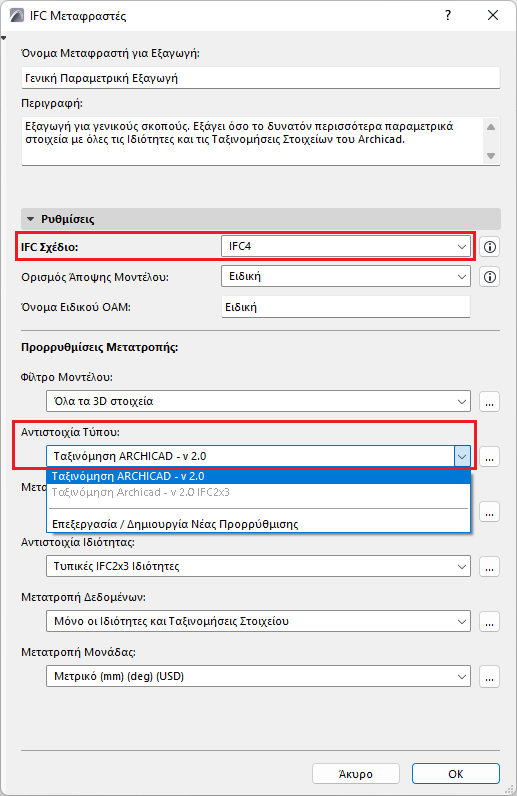The height and width of the screenshot is (796, 517).
Task: Click the small arrow at the dialog's top-left corner
Action: (4, 38)
